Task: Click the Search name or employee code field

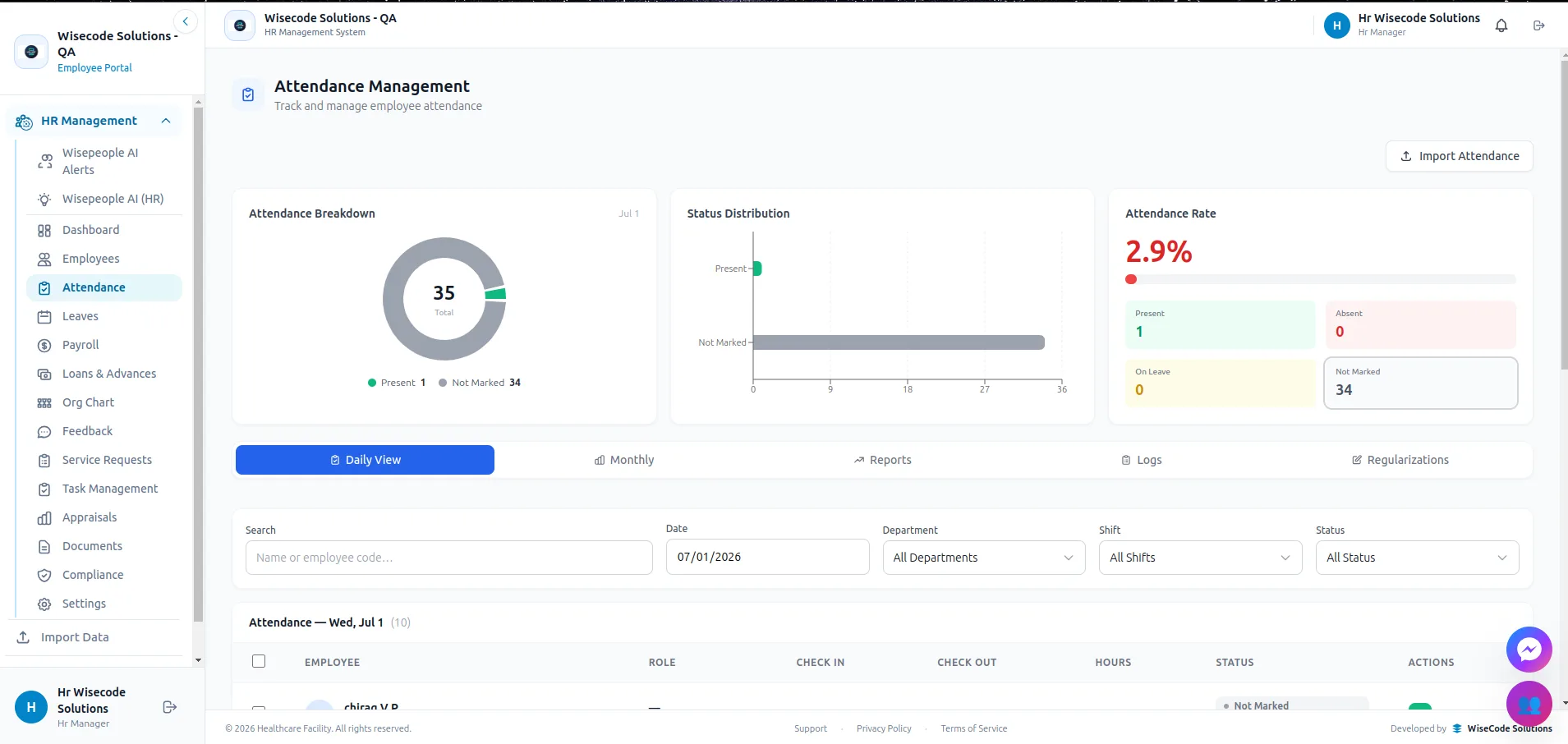Action: point(449,558)
